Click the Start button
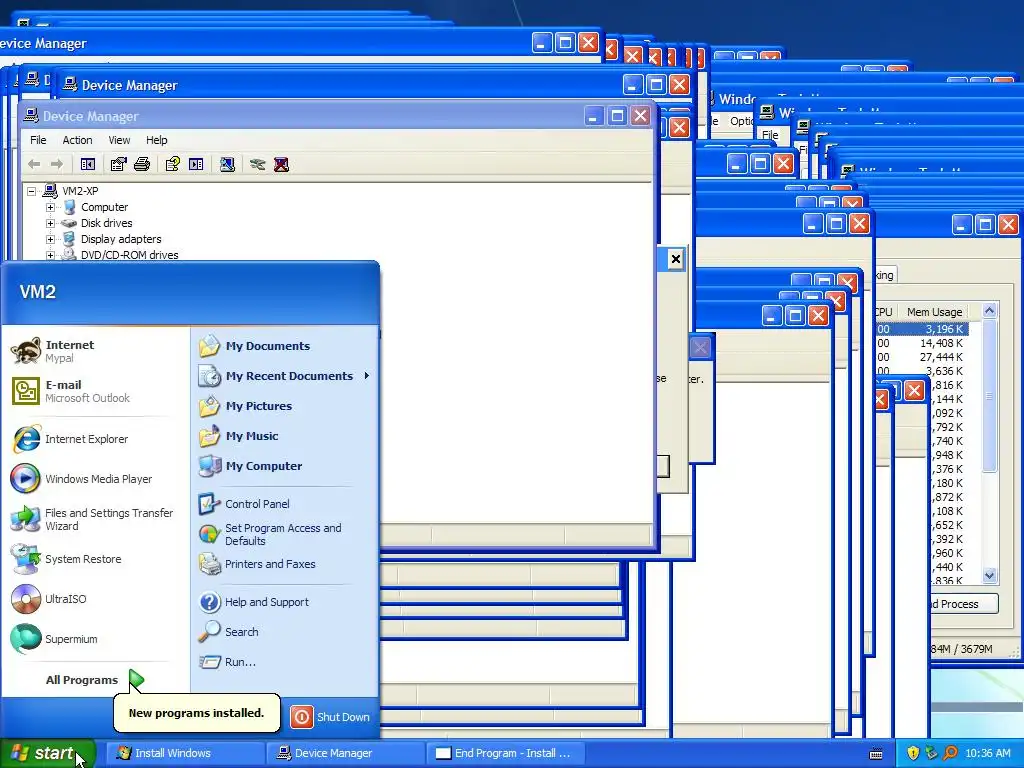1024x768 pixels. point(47,753)
